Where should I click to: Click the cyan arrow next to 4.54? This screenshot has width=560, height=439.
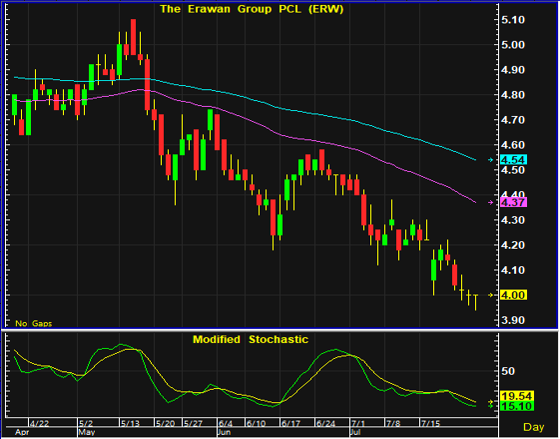[491, 160]
